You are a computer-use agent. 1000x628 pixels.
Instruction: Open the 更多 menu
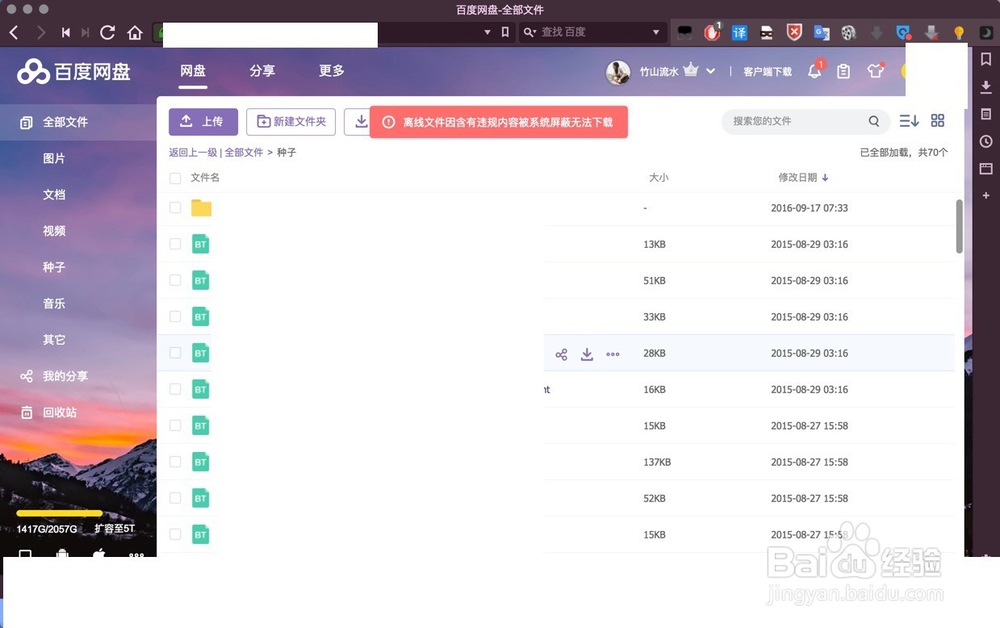click(x=331, y=71)
